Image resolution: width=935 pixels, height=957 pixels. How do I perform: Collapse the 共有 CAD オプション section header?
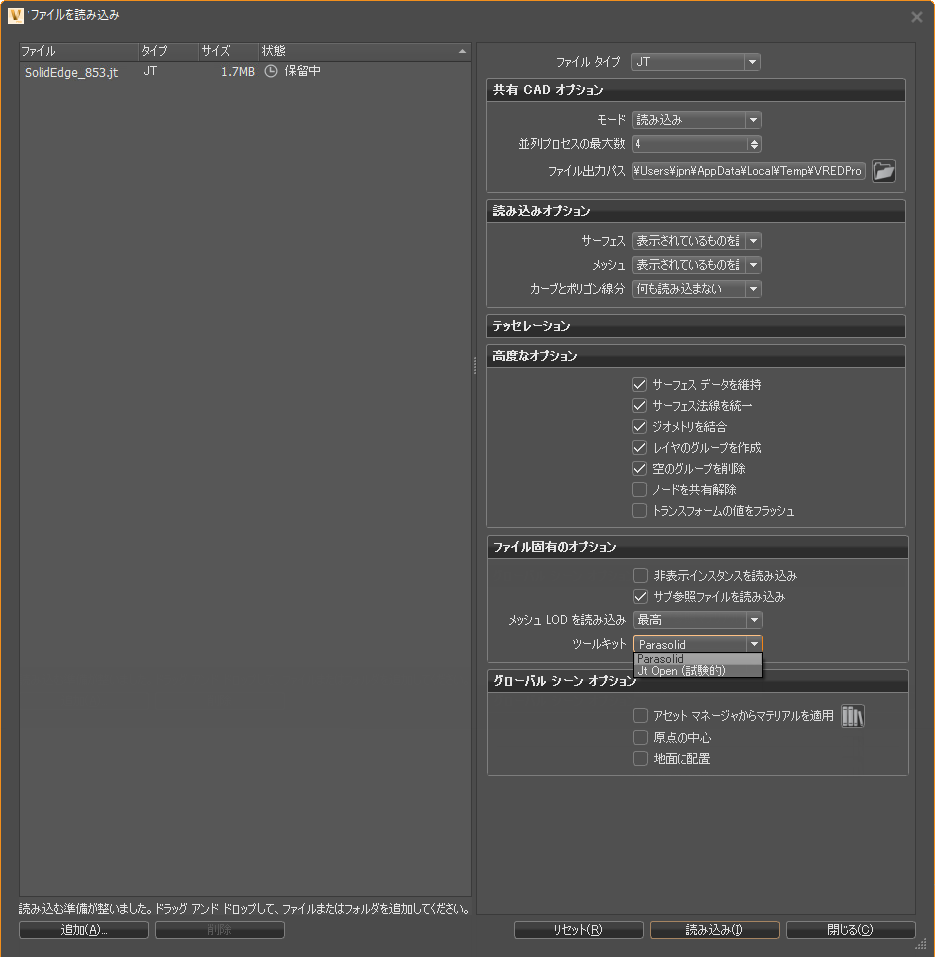696,90
